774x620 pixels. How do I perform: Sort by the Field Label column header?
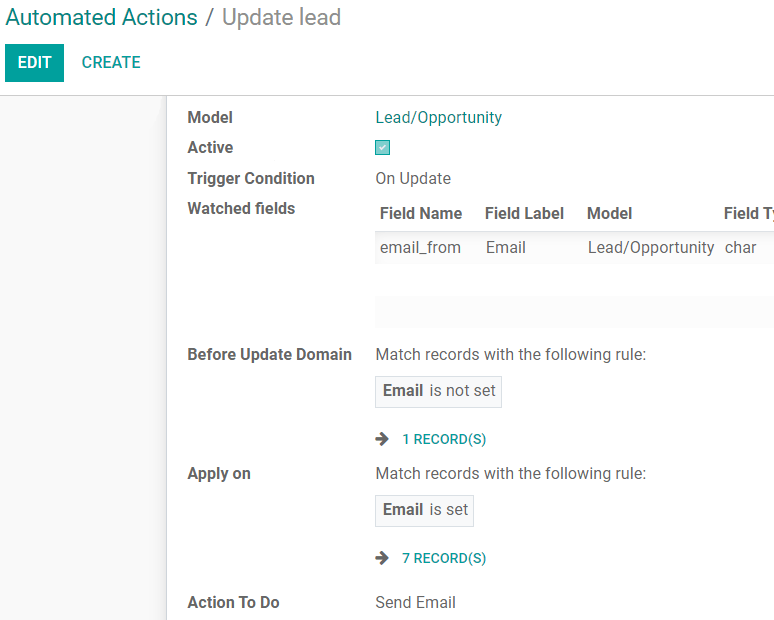coord(524,214)
